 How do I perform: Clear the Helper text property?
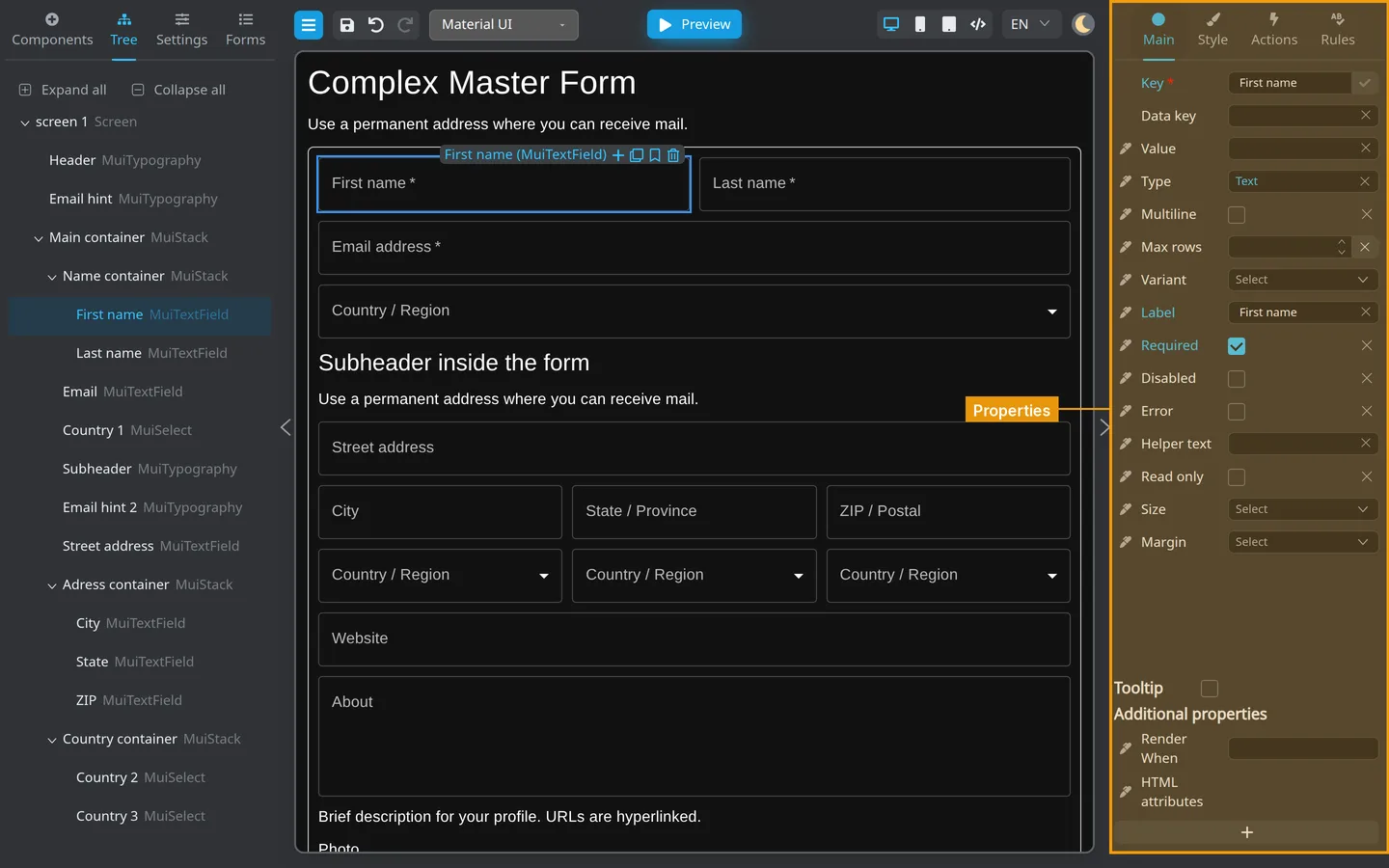1365,444
